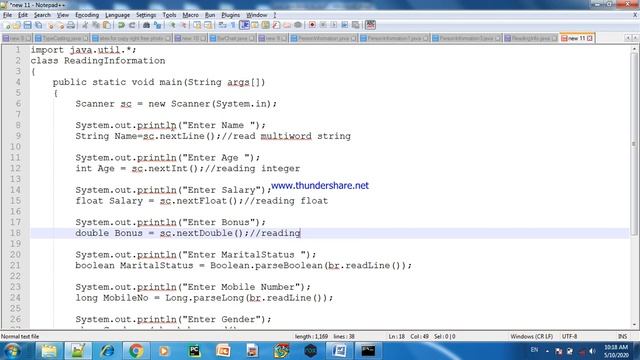The width and height of the screenshot is (640, 360).
Task: Redo the edit via toolbar
Action: pyautogui.click(x=132, y=25)
